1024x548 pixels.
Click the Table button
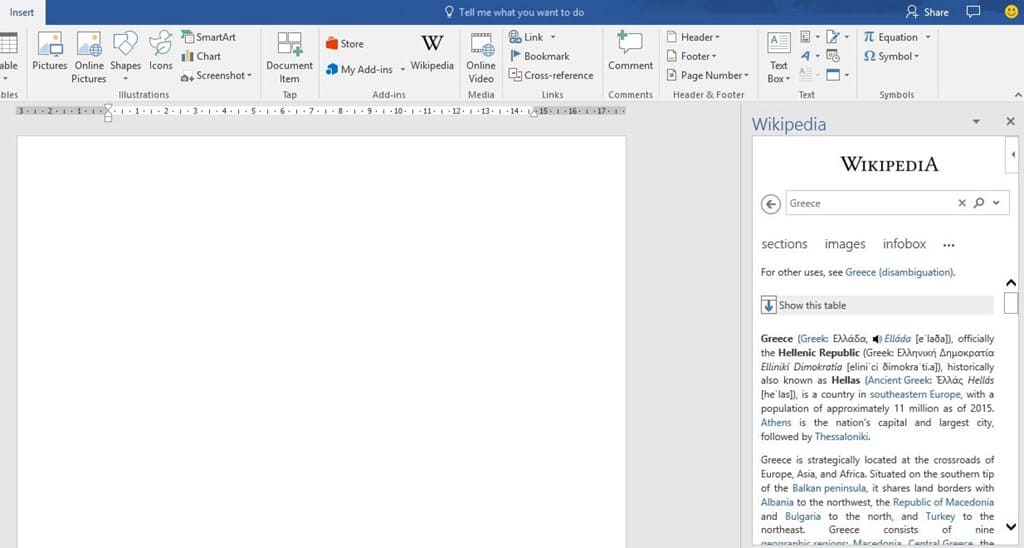tap(8, 56)
